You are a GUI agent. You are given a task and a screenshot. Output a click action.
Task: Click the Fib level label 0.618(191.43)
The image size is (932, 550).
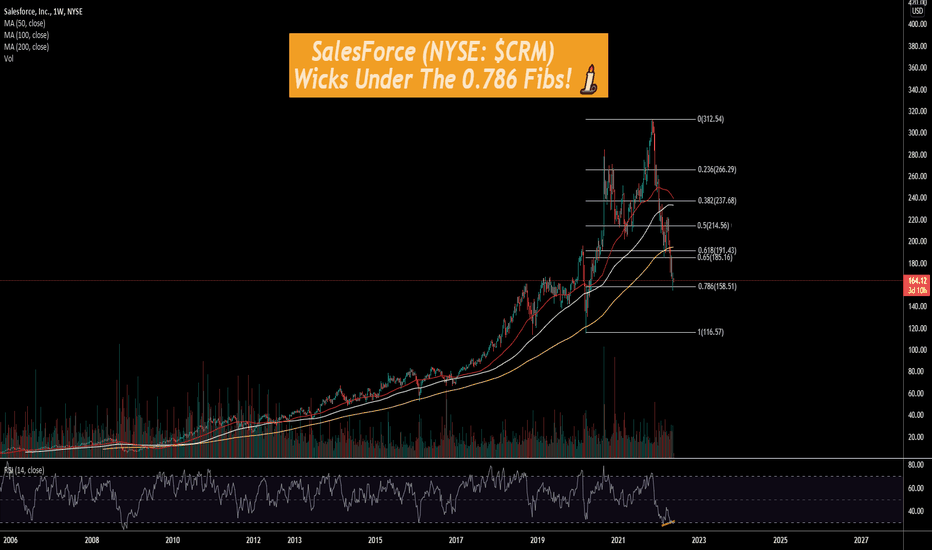[x=717, y=250]
